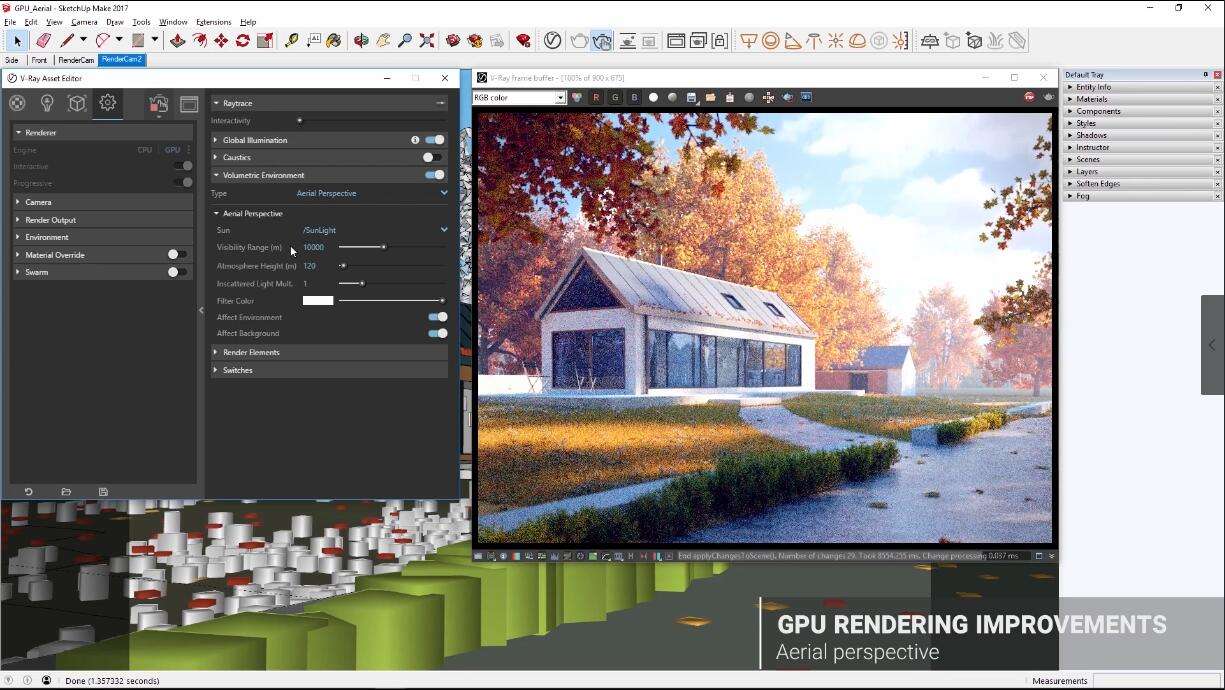Show the red channel in frame buffer
This screenshot has height=690, width=1225.
[596, 97]
